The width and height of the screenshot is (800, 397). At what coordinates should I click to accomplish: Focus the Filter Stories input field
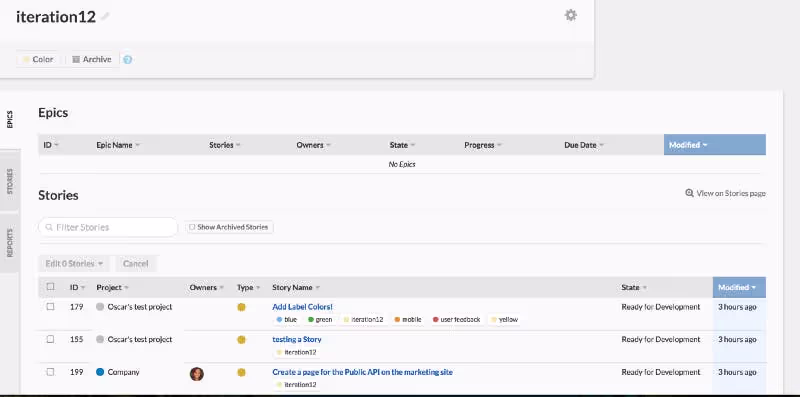tap(108, 227)
